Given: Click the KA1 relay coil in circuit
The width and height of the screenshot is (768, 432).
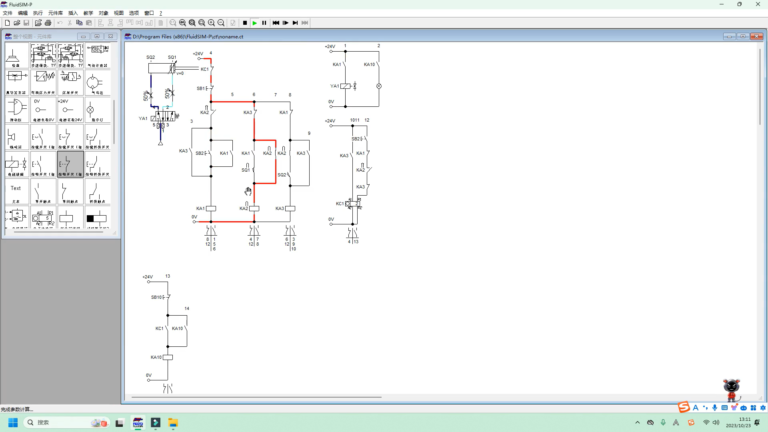Looking at the screenshot, I should (x=211, y=208).
